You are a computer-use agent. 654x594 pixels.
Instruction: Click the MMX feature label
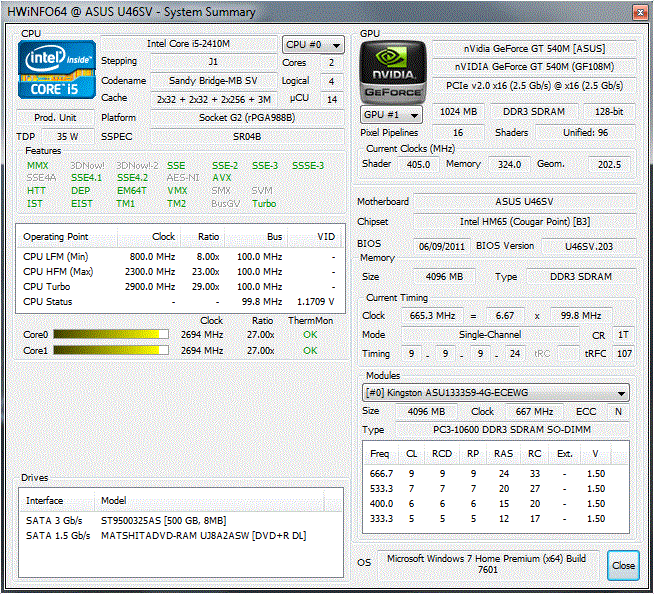pyautogui.click(x=38, y=166)
